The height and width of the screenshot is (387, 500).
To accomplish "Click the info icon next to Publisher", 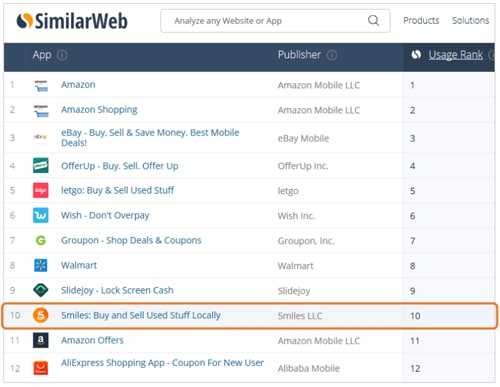I will pyautogui.click(x=331, y=55).
